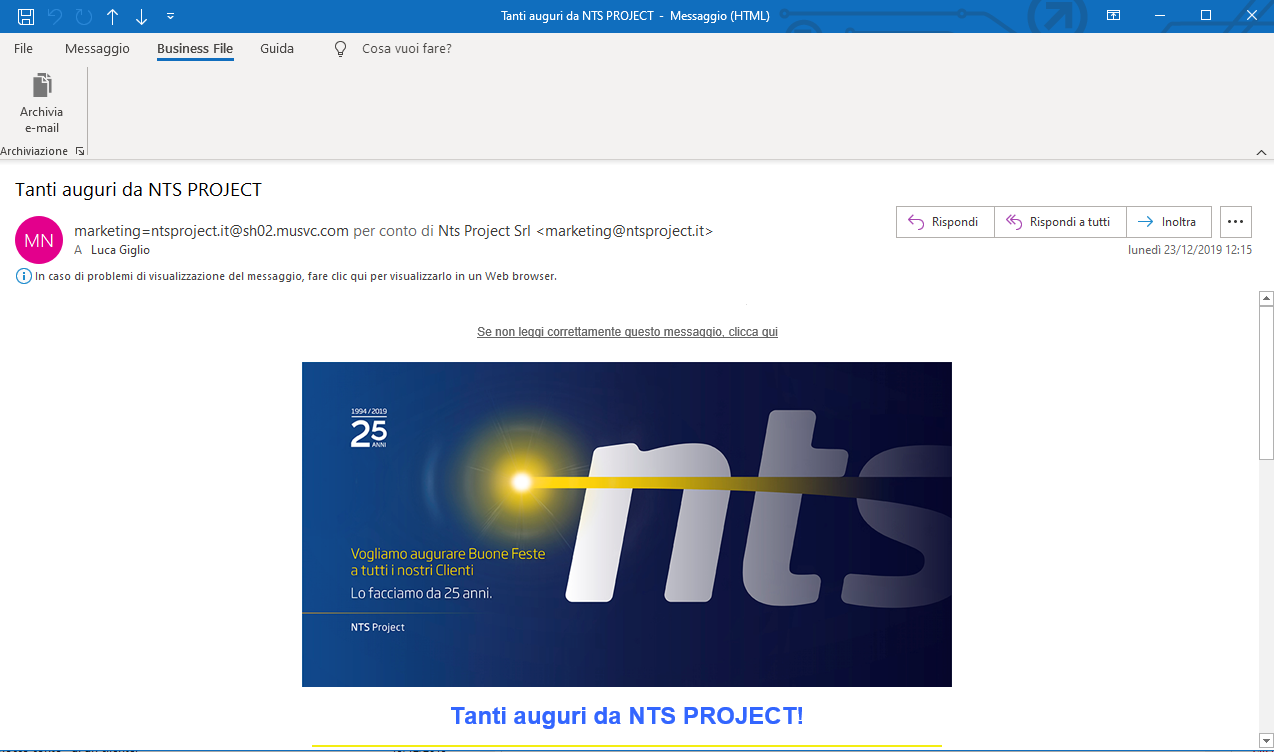Click the vertical scrollbar thumb
Screen dimensions: 1274x752
pyautogui.click(x=1266, y=382)
